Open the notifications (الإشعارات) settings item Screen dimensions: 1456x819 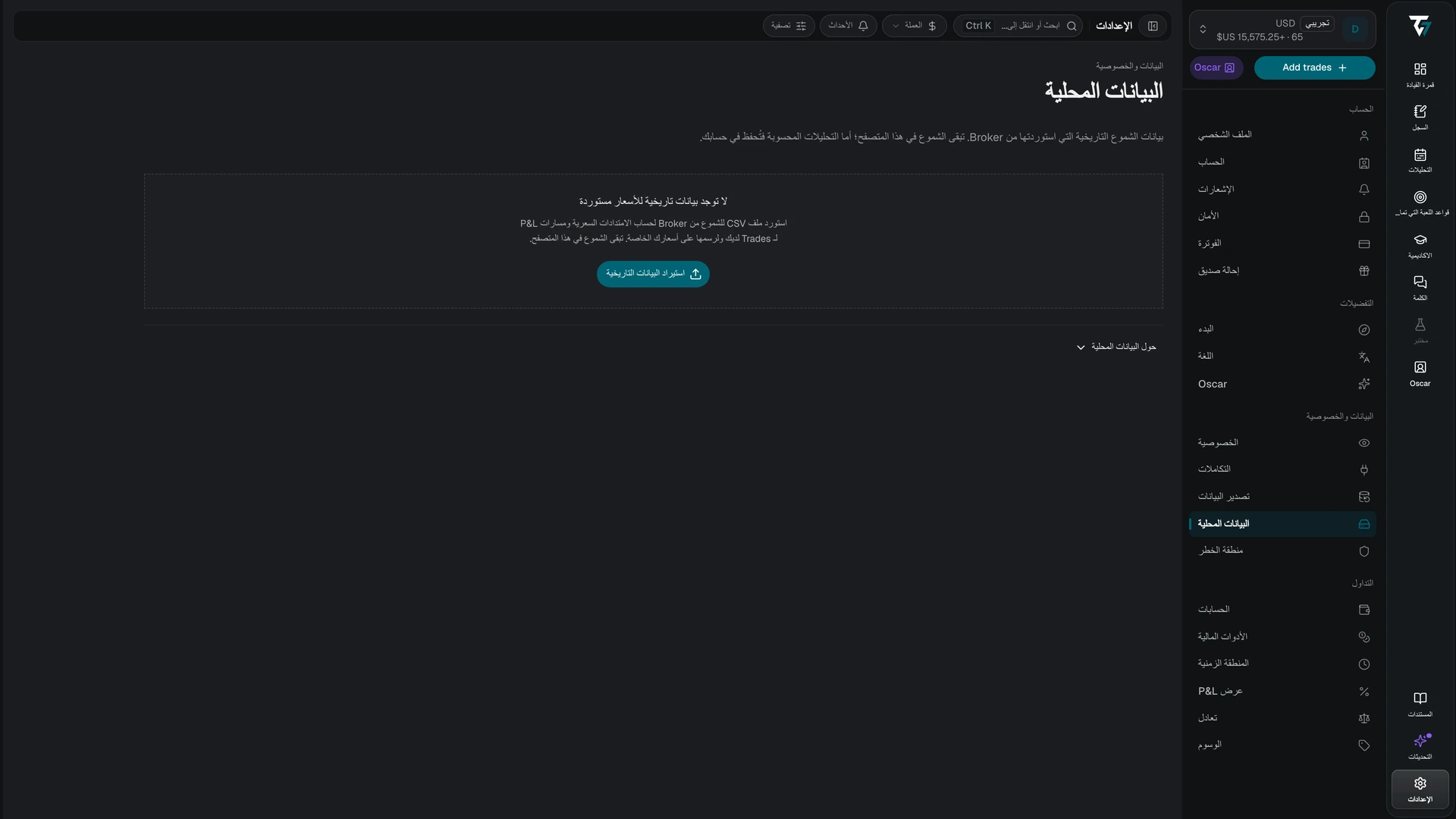[x=1282, y=190]
